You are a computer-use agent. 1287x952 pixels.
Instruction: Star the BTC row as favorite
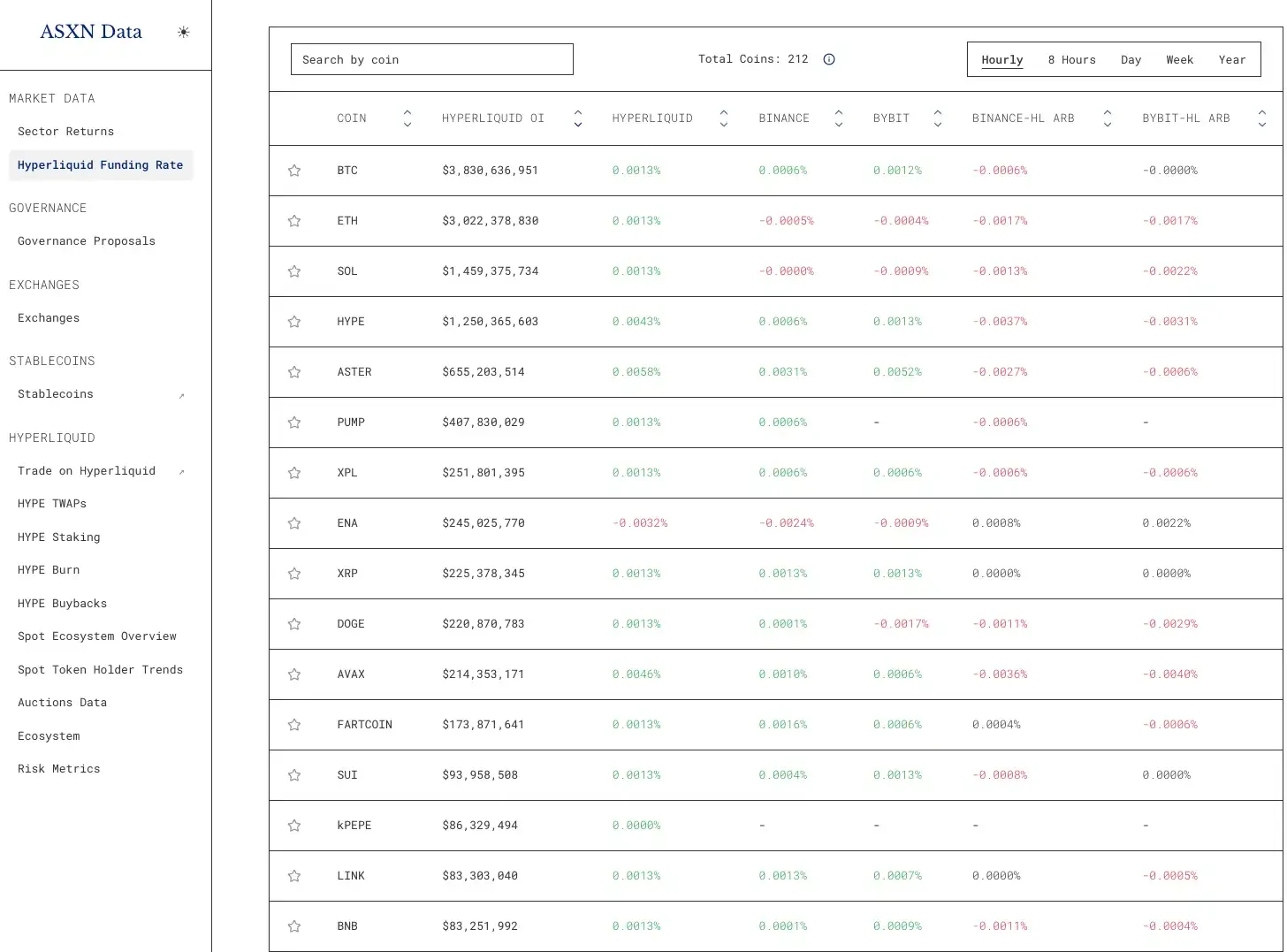point(293,171)
